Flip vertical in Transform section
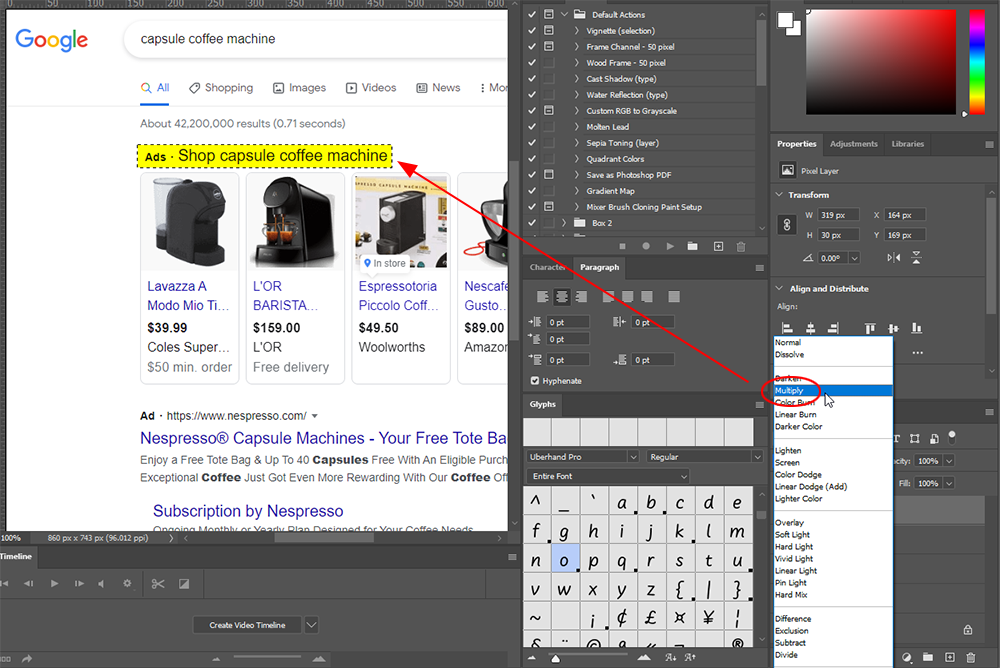The image size is (1000, 668). pos(916,258)
